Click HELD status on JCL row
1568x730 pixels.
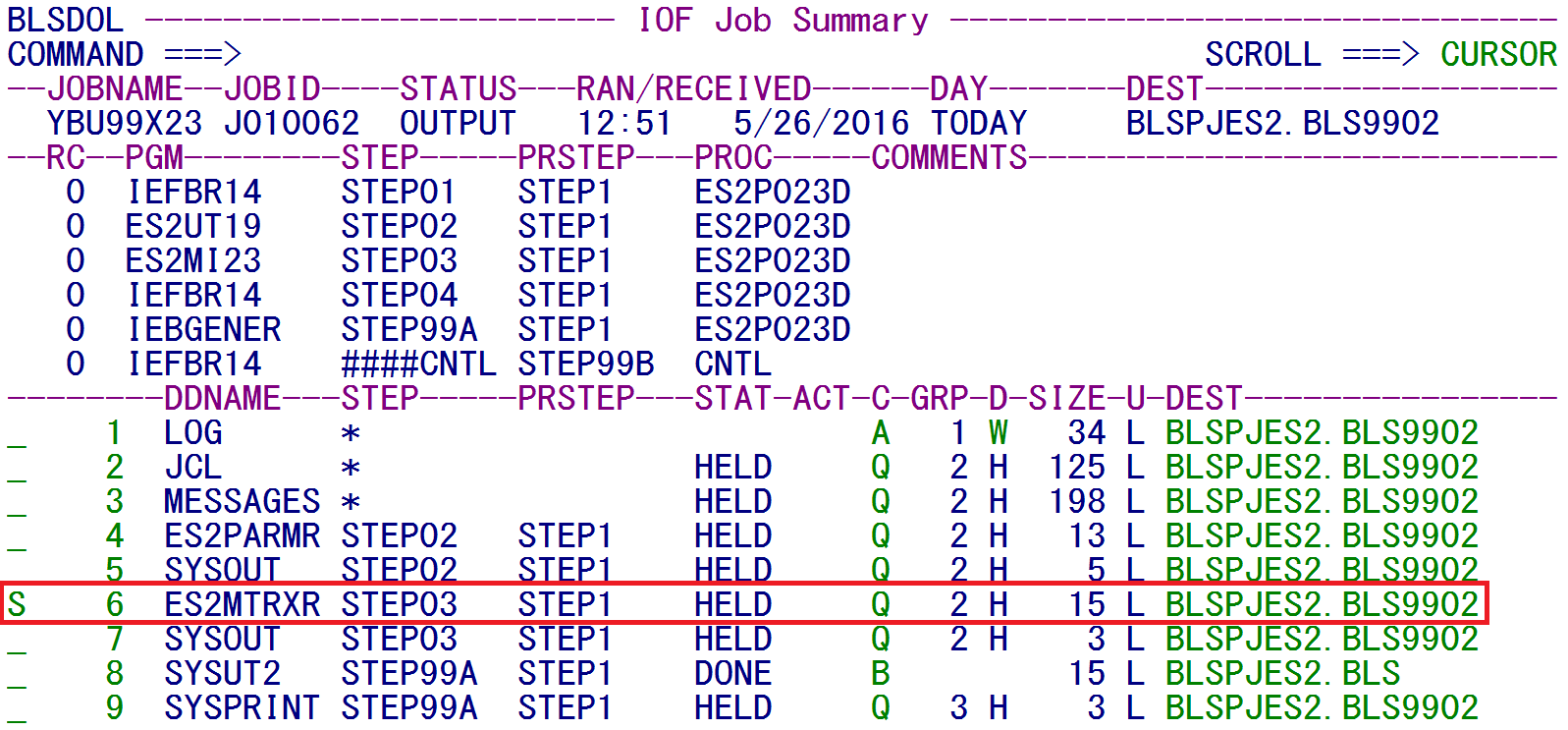(733, 468)
